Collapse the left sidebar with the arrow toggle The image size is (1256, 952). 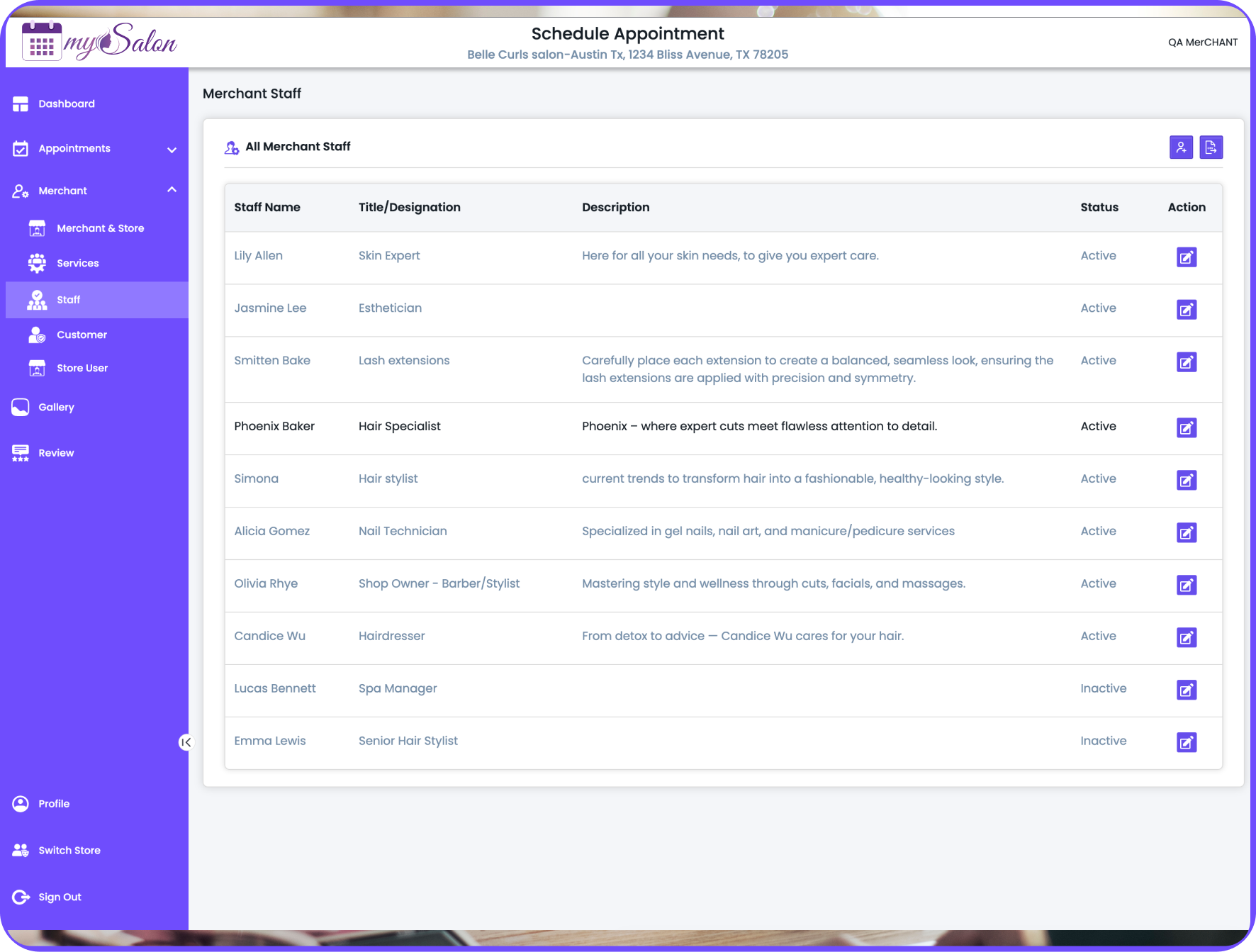point(186,742)
